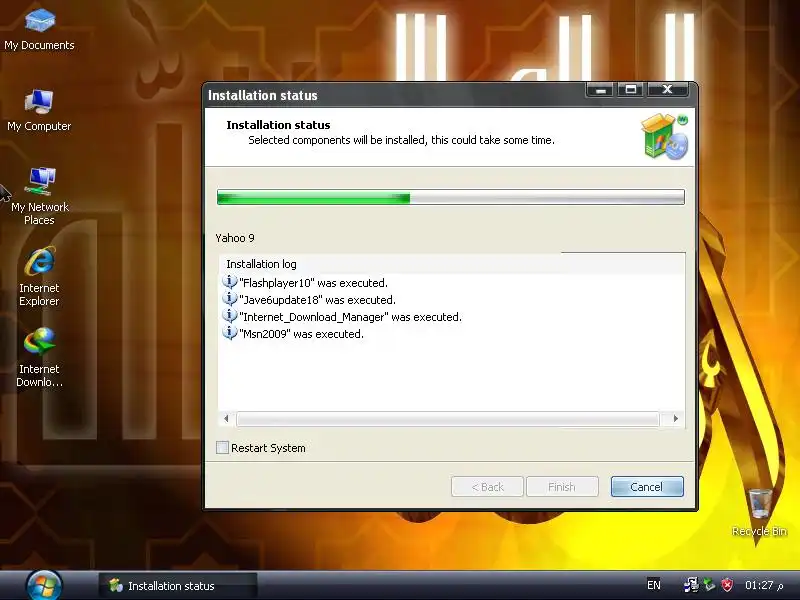800x600 pixels.
Task: Select the Internet Download Manager desktop icon
Action: coord(39,357)
